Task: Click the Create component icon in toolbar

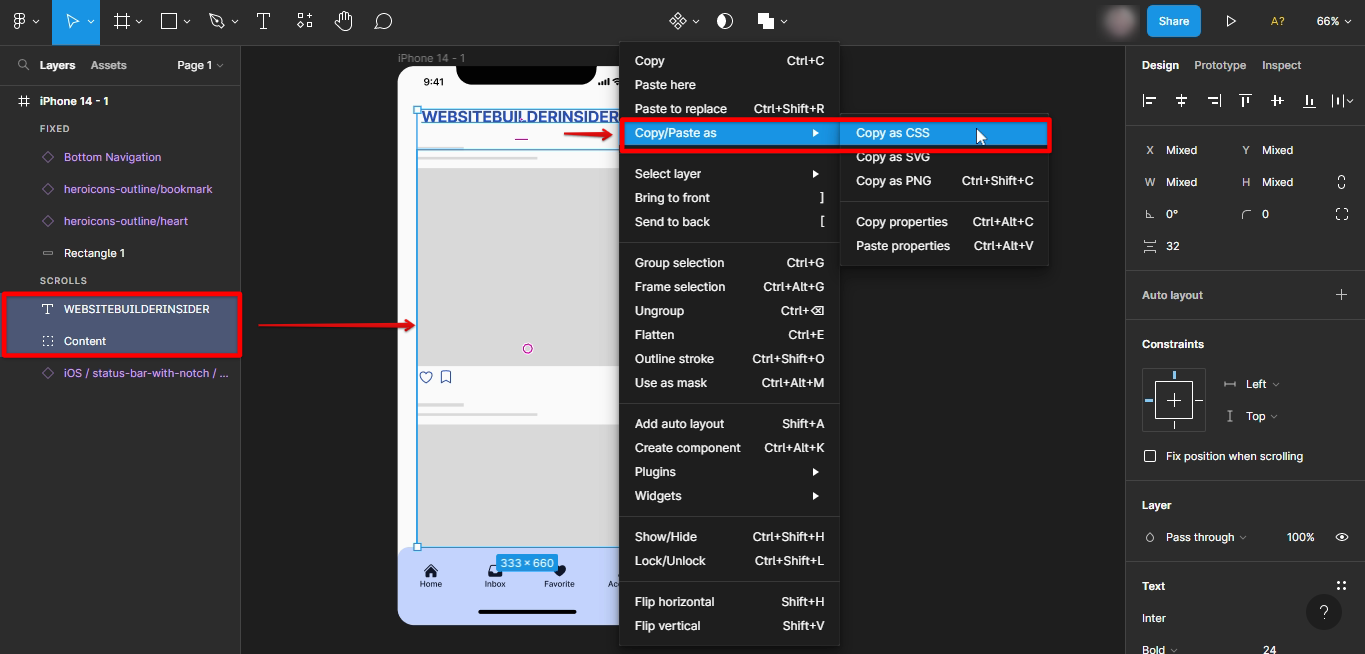Action: 677,21
